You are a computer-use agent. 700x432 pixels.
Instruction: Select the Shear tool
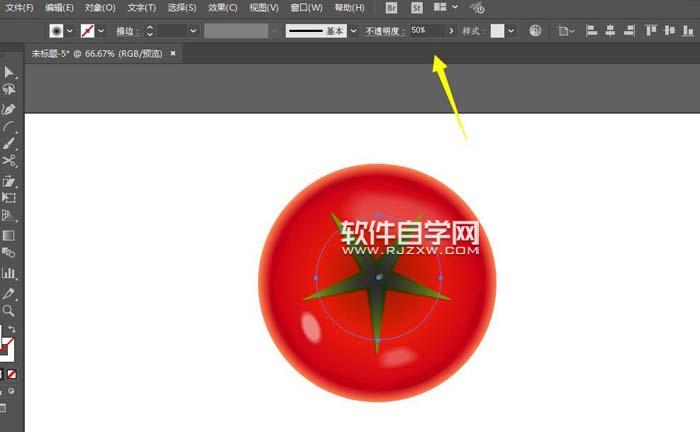(8, 181)
